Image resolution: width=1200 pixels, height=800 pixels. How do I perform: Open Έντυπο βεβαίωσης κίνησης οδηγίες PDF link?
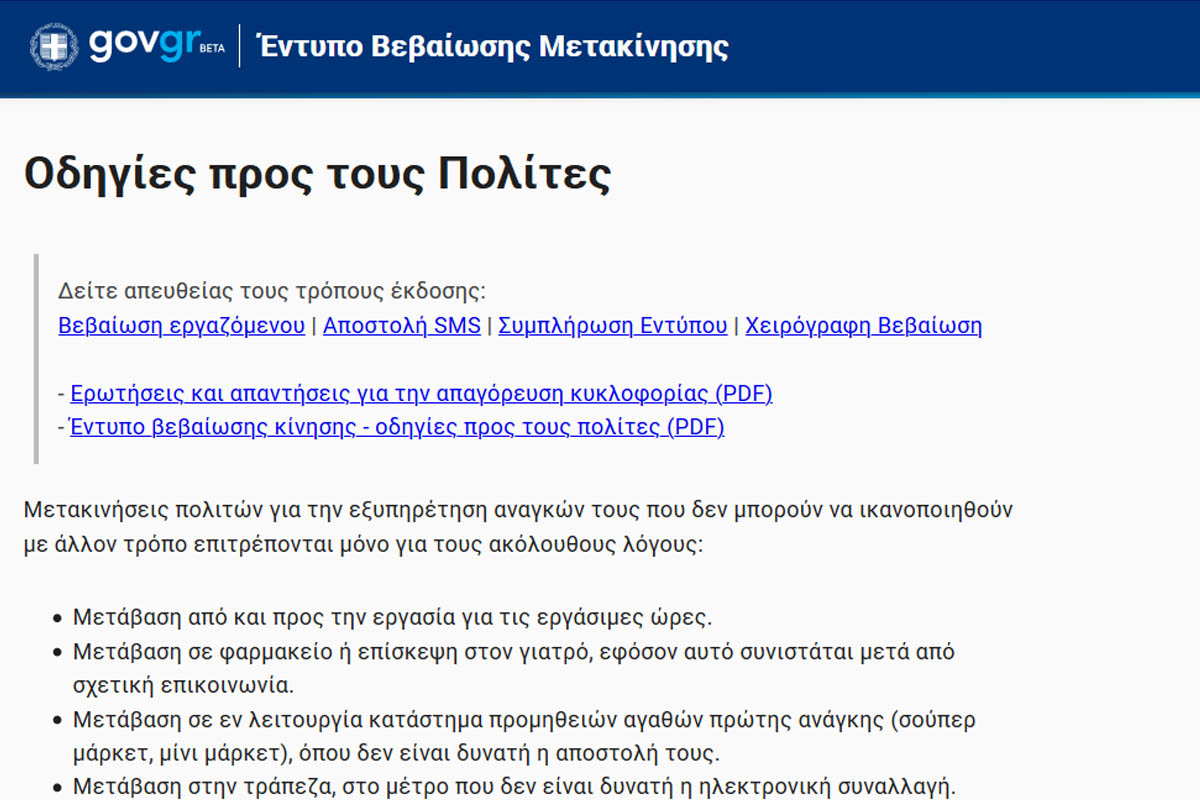coord(397,427)
